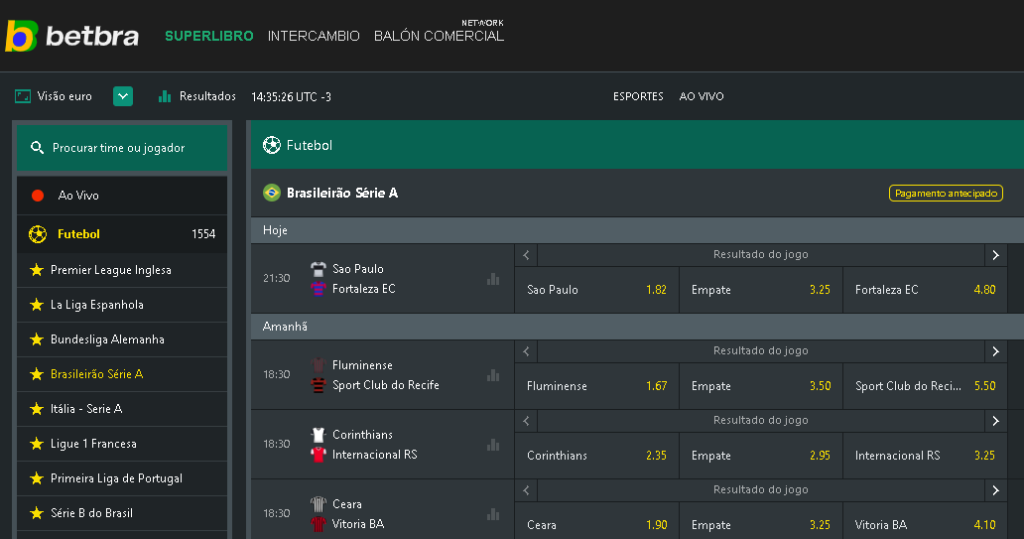Click star icon beside Premier League Inglesa
1024x539 pixels.
click(37, 270)
